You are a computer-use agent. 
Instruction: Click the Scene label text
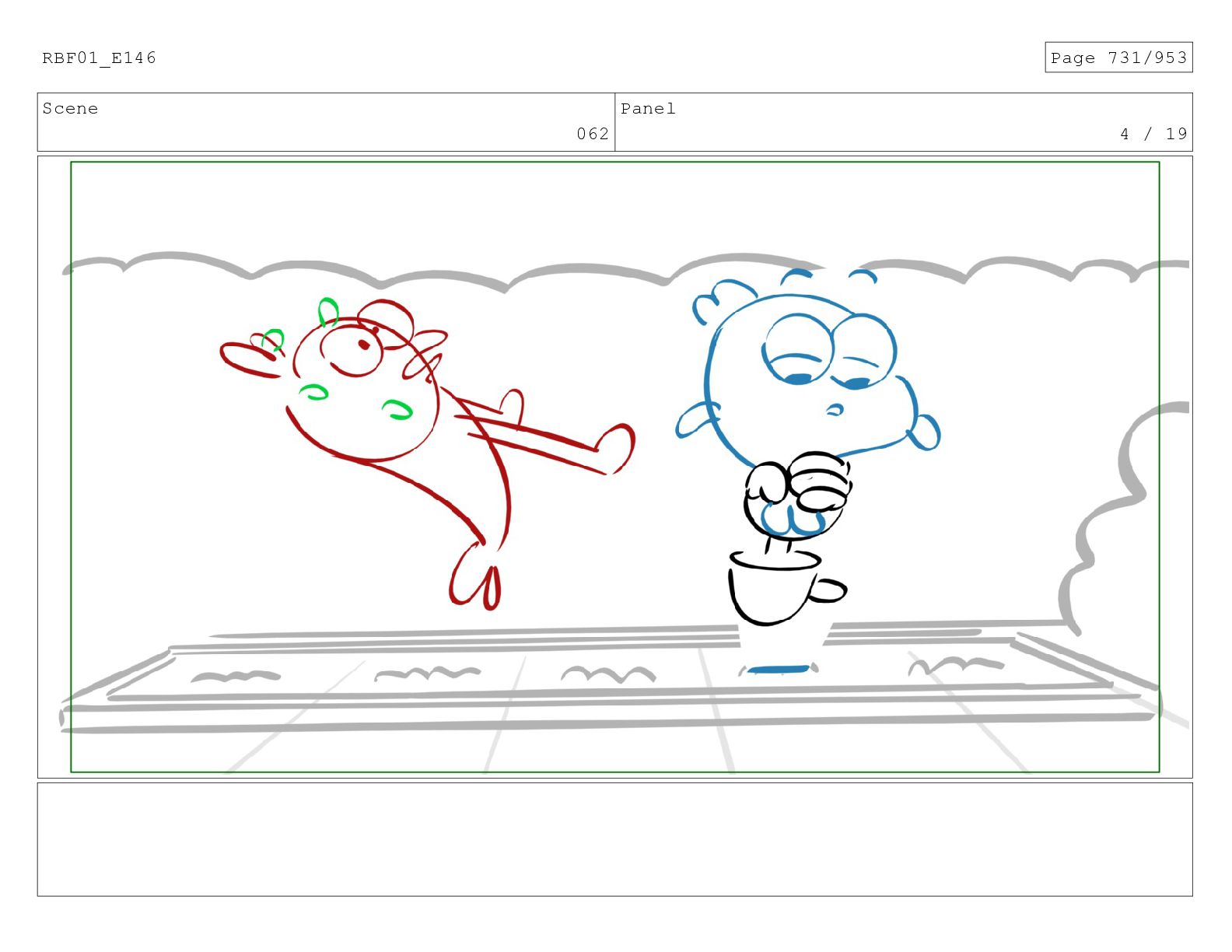click(71, 109)
